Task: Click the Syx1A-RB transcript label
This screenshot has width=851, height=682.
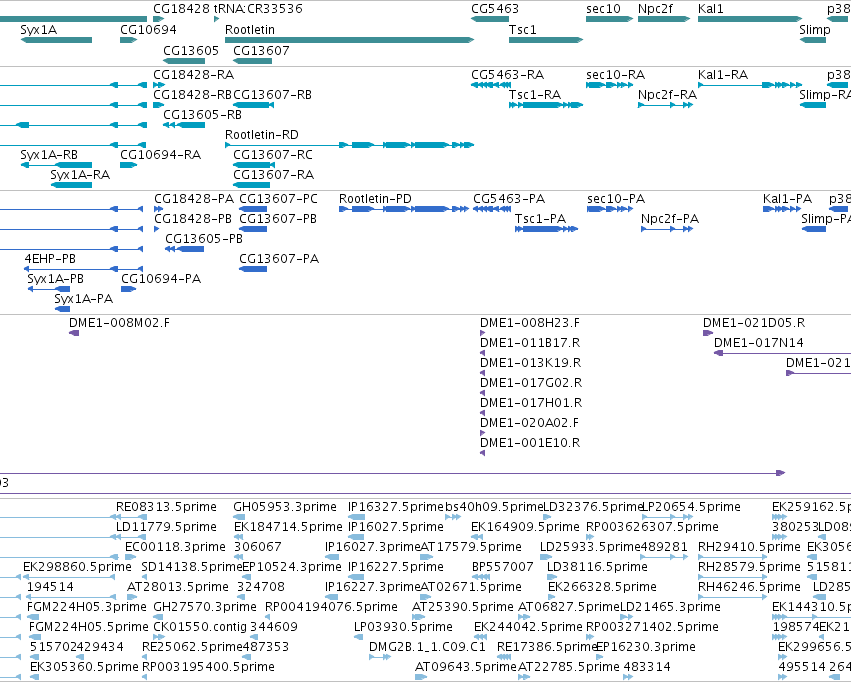Action: (x=49, y=155)
